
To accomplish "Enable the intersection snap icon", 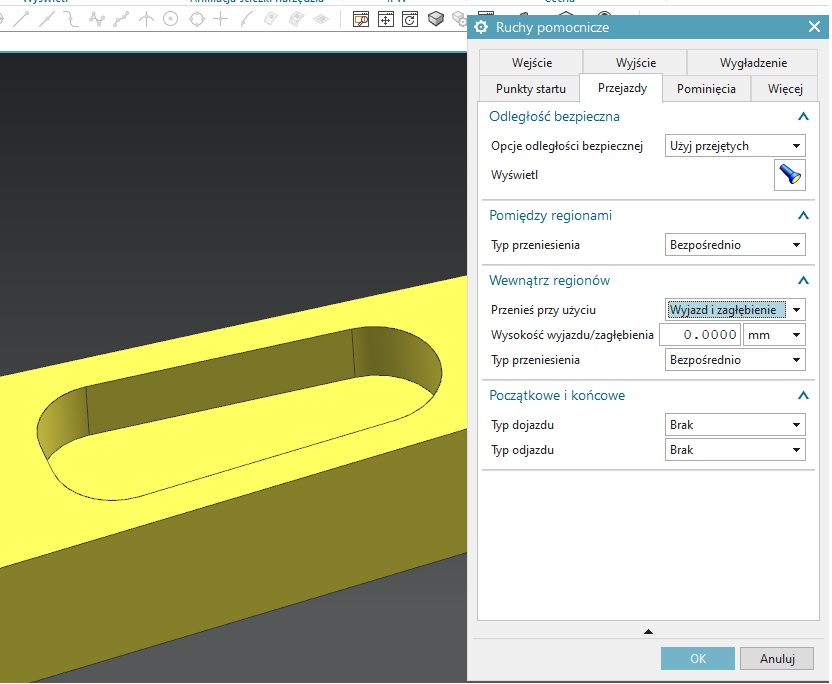I will point(146,20).
